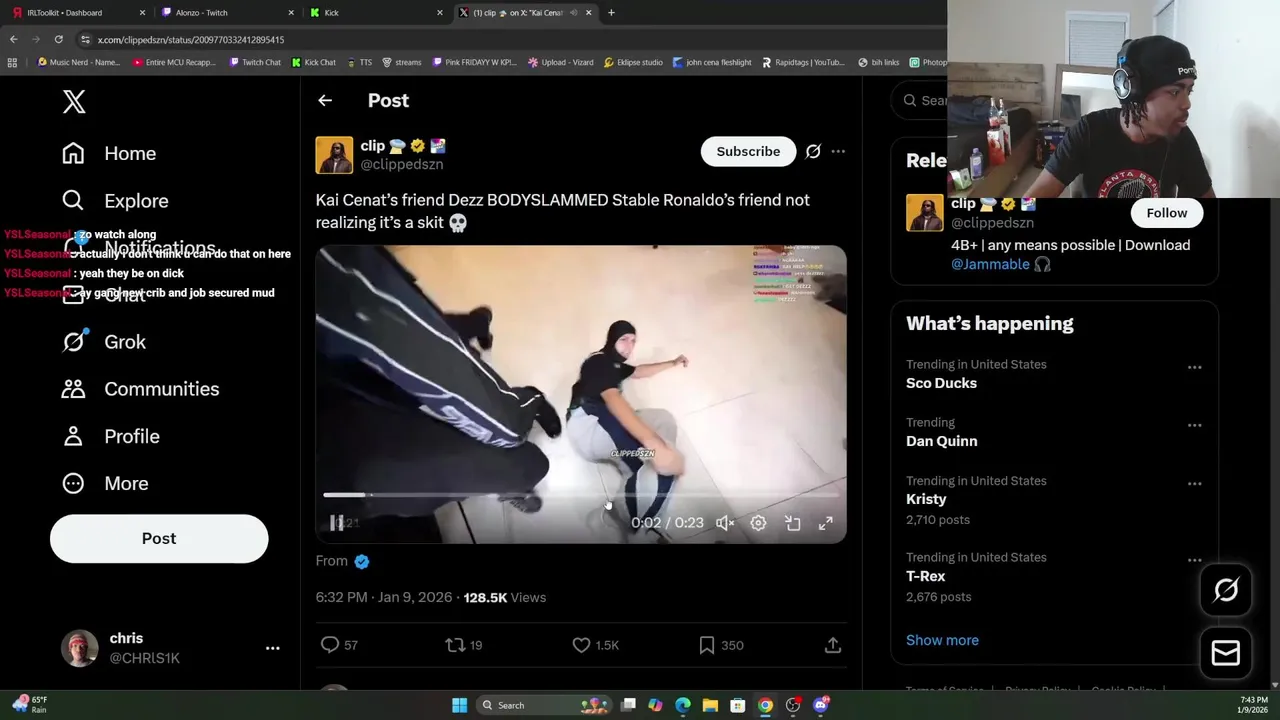Screen dimensions: 1280x720
Task: Open options for Kristy trend
Action: 1194,484
